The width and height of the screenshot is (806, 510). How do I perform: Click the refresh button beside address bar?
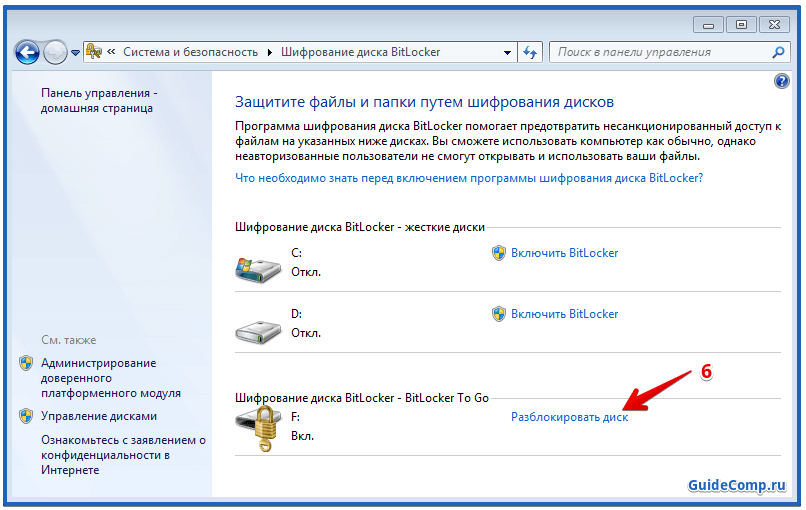[530, 52]
